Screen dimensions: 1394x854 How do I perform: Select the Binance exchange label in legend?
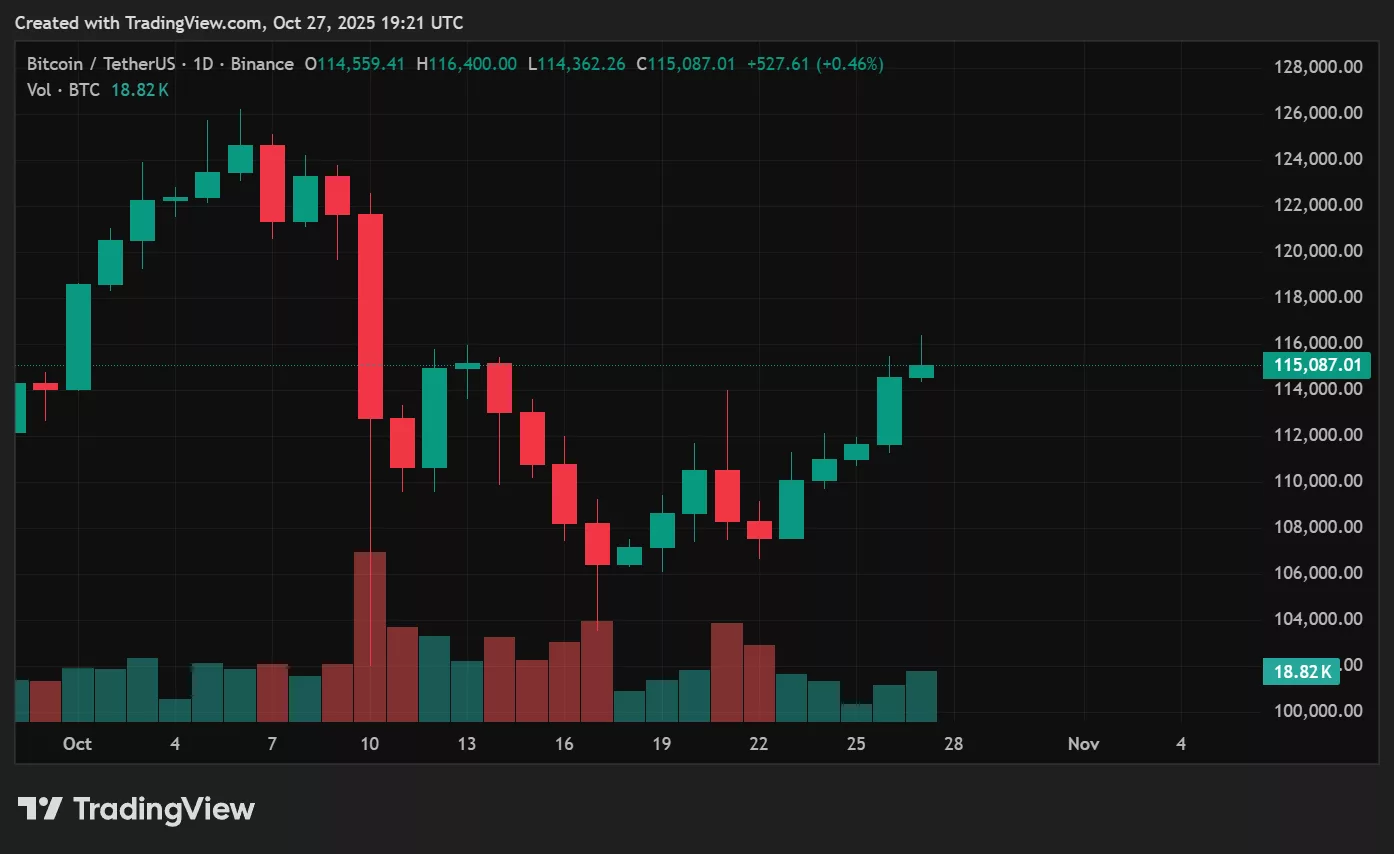tap(262, 63)
